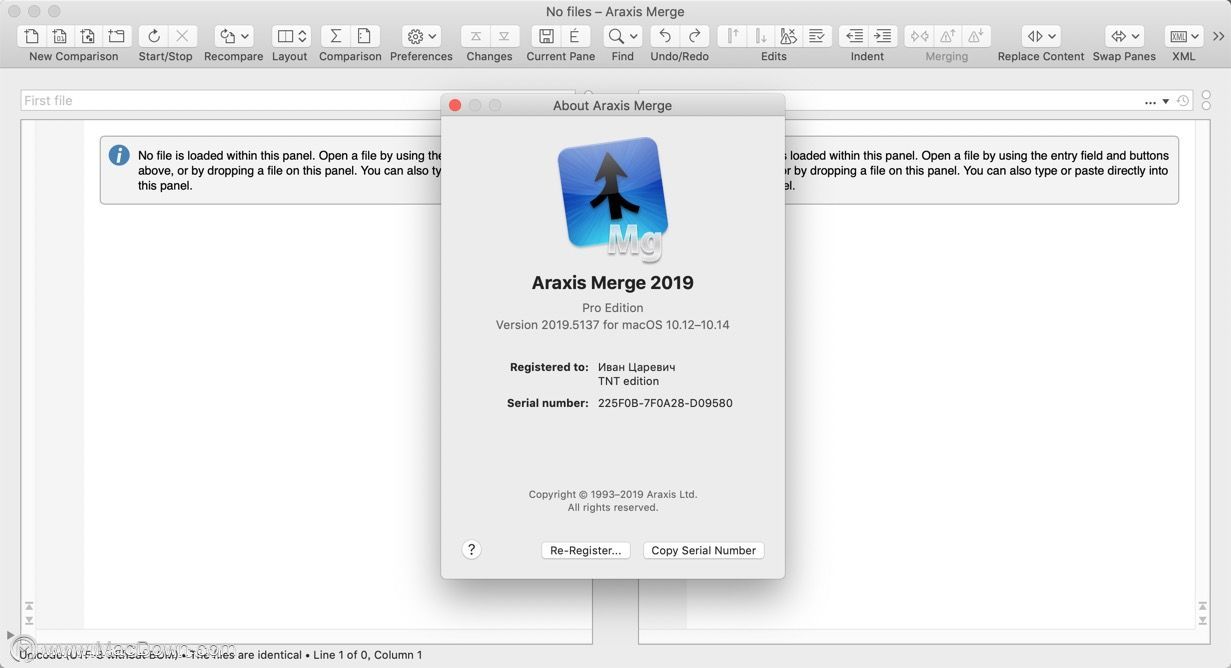Show more toolbar items overflow chevron

point(1218,36)
